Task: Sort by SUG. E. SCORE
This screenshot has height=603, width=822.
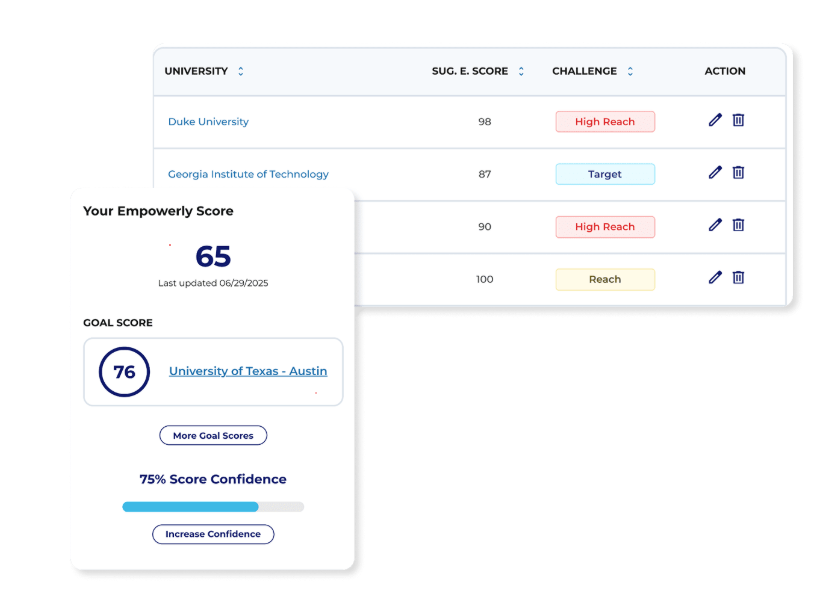Action: point(520,71)
